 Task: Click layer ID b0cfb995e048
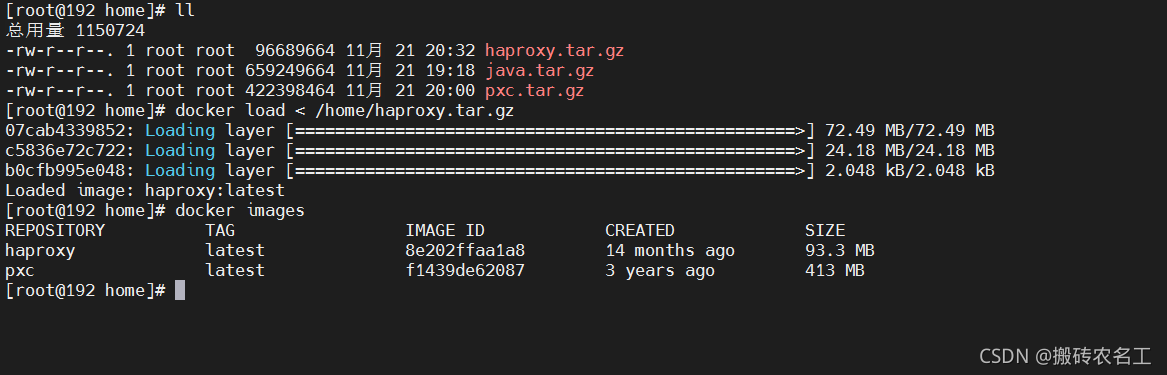click(x=65, y=171)
